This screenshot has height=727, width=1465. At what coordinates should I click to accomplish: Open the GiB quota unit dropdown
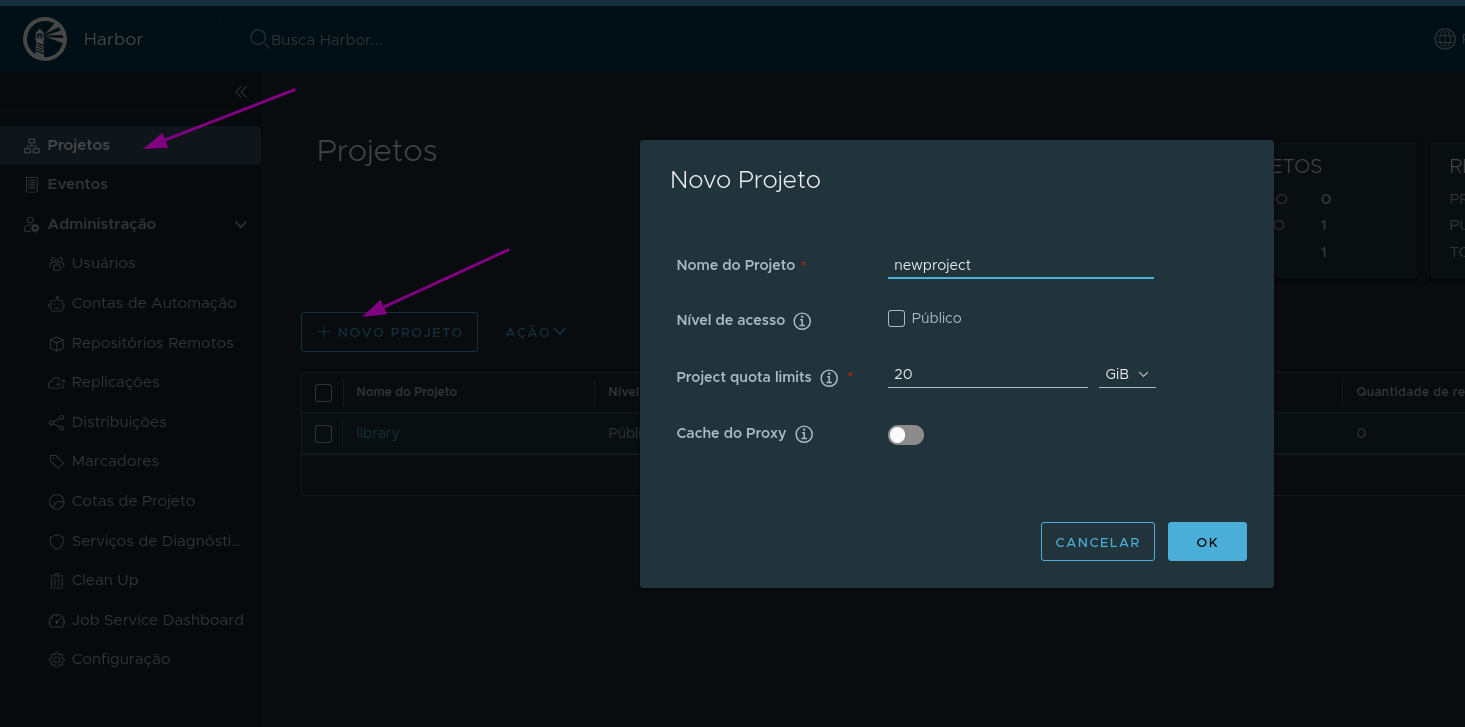1127,374
